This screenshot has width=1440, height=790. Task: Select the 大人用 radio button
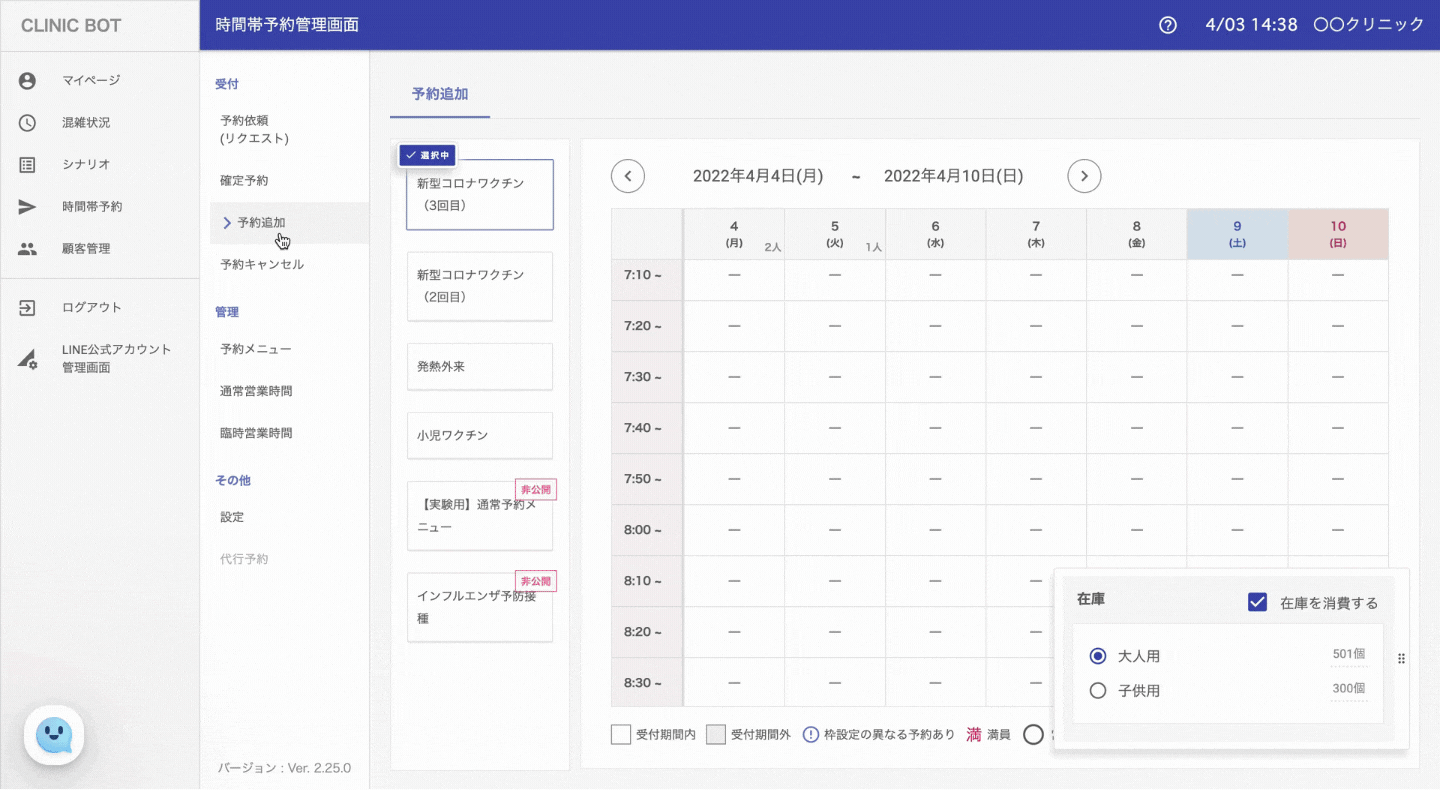coord(1098,656)
